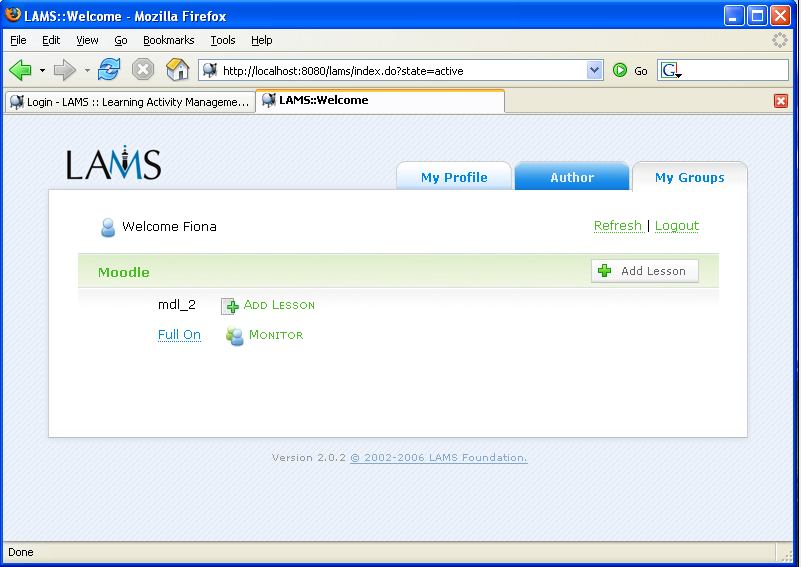The height and width of the screenshot is (567, 801).
Task: Click the plus icon next to mdl_2
Action: 230,306
